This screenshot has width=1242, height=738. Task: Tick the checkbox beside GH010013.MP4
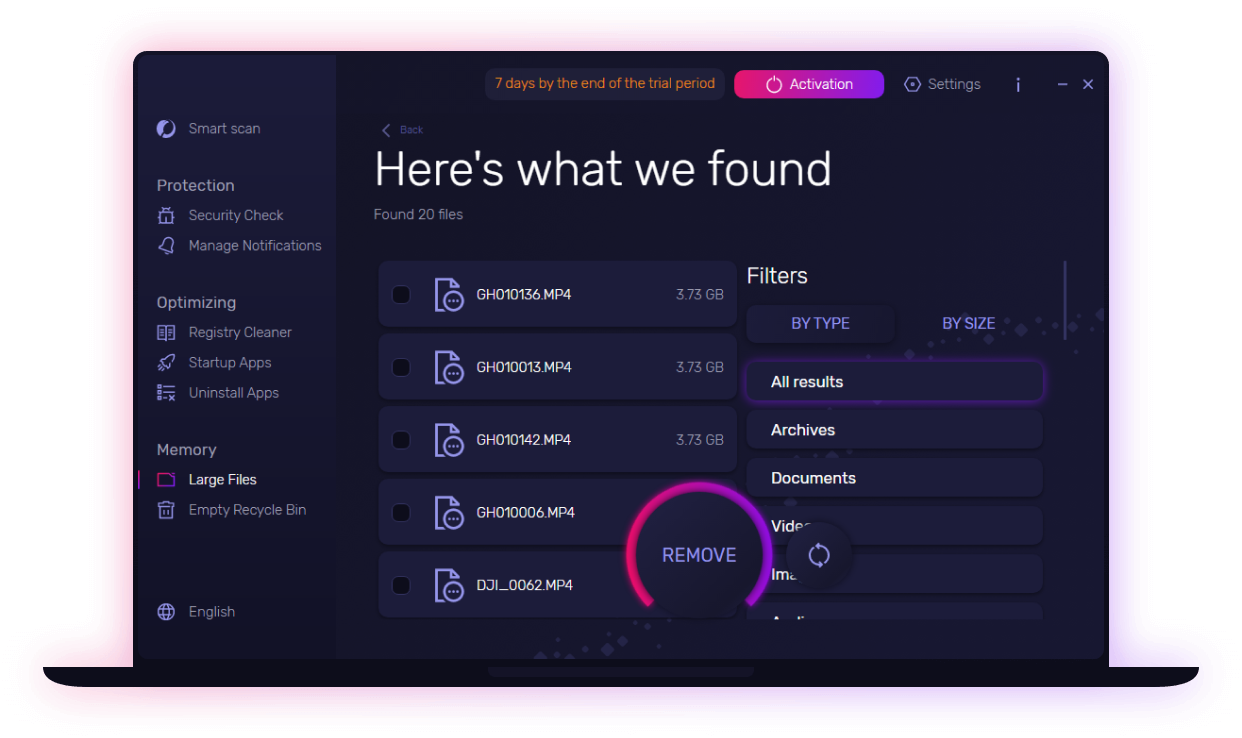(401, 367)
